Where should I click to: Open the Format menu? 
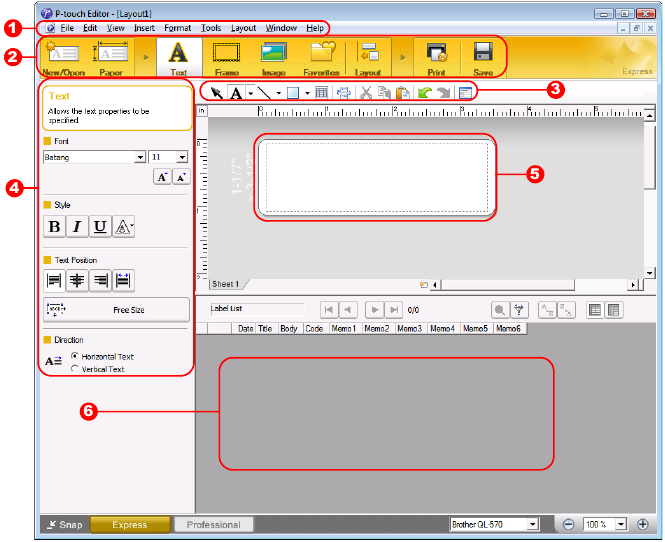point(178,28)
